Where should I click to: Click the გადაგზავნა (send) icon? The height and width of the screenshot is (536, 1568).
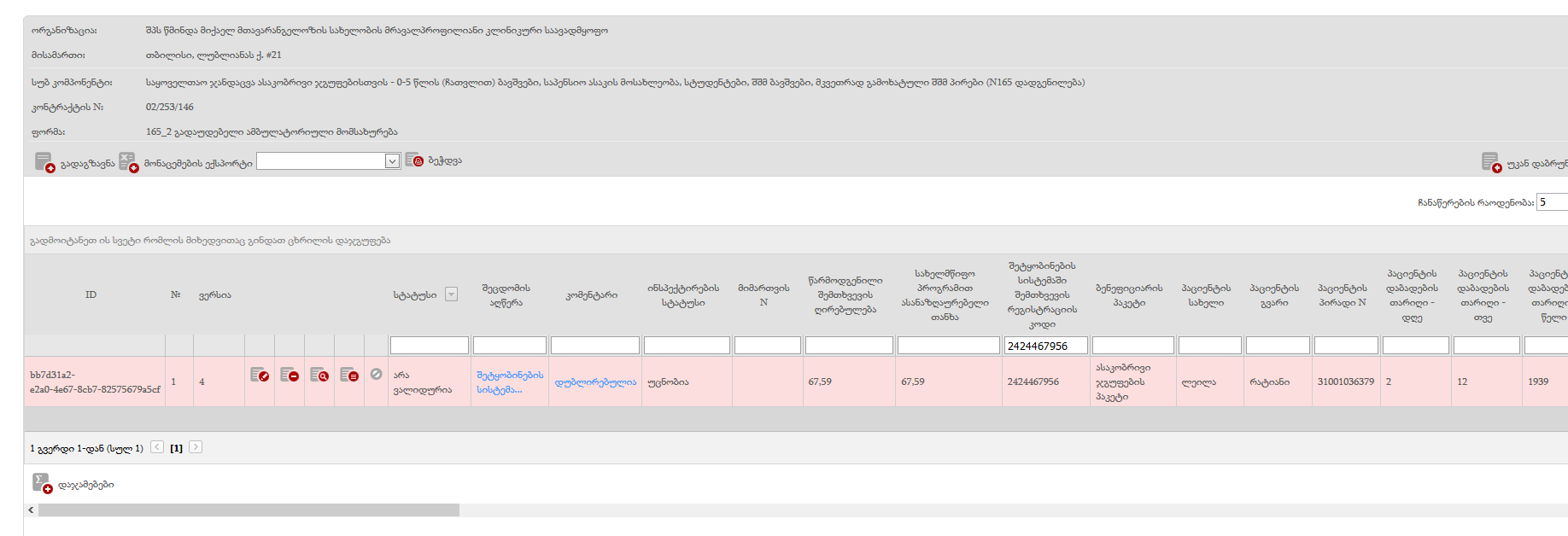point(44,162)
